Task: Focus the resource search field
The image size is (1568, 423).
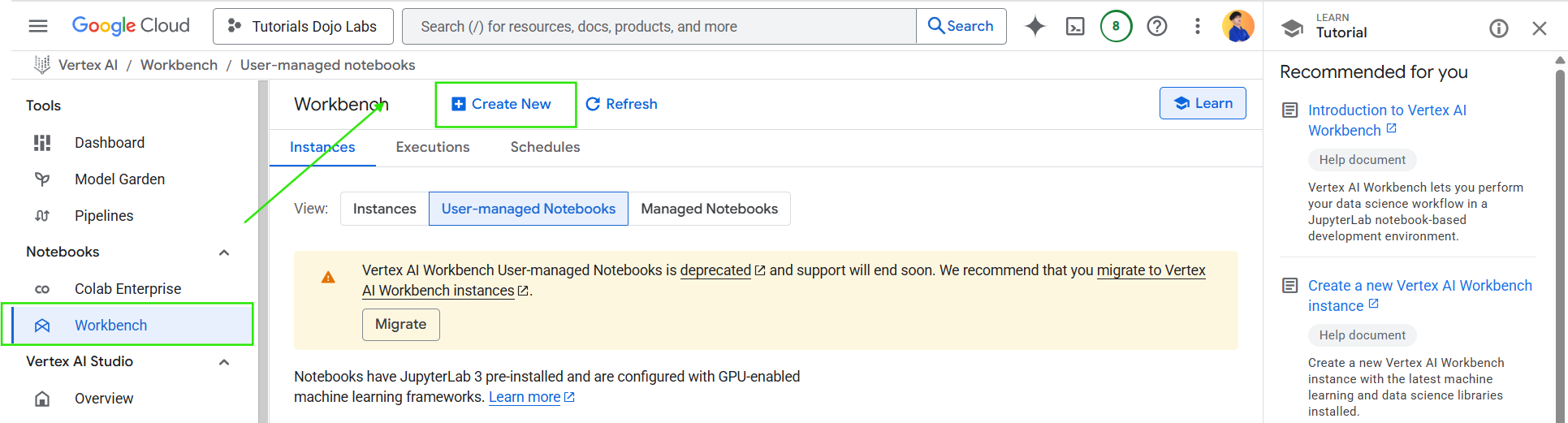Action: (658, 26)
